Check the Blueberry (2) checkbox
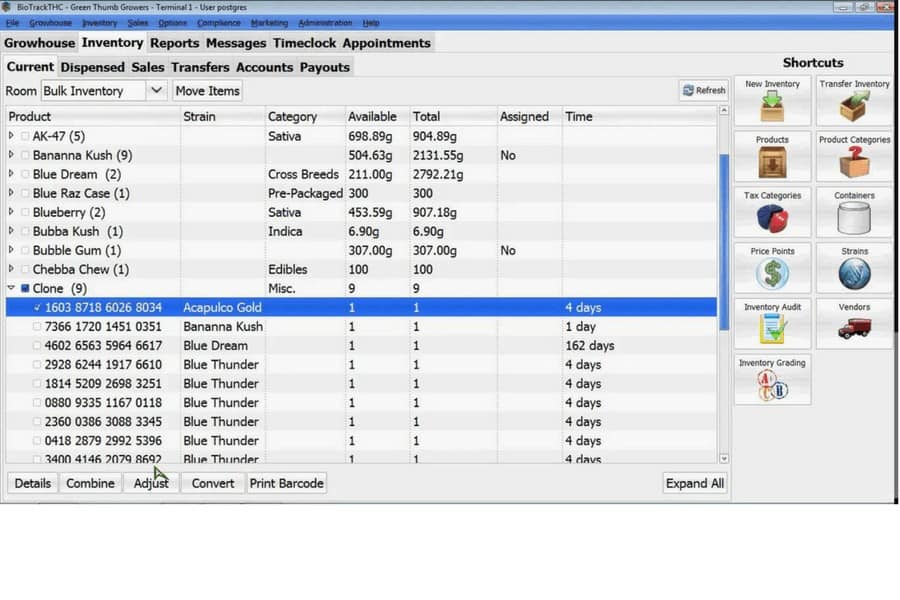 25,212
